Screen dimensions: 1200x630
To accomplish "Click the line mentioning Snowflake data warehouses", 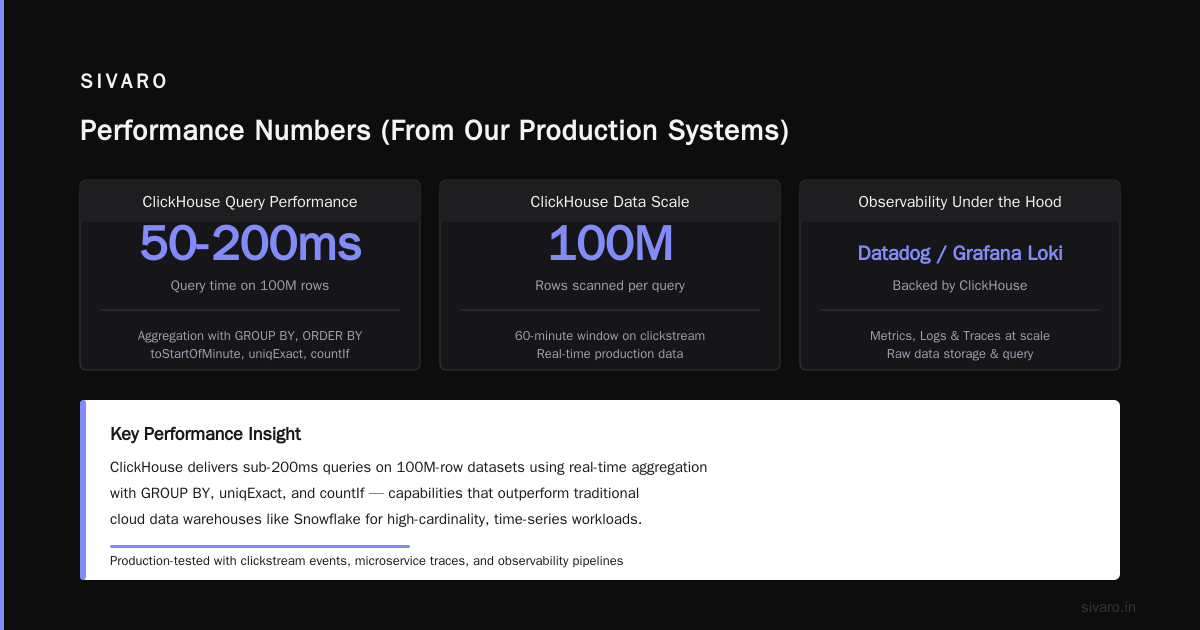I will pos(376,520).
